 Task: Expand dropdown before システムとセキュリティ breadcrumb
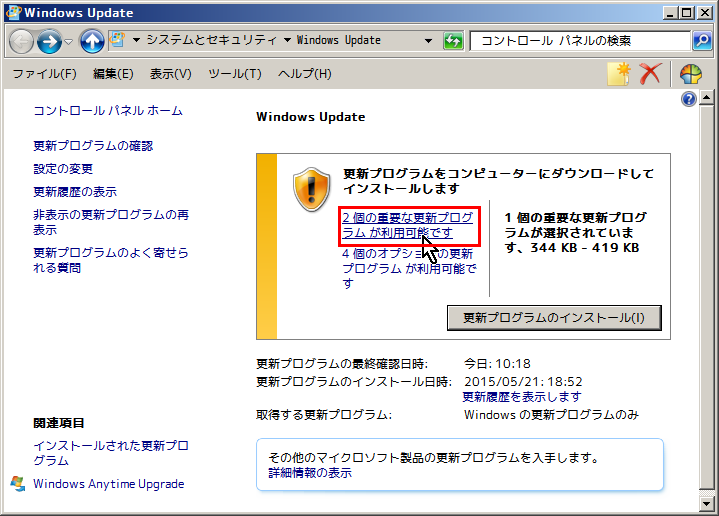tap(136, 40)
